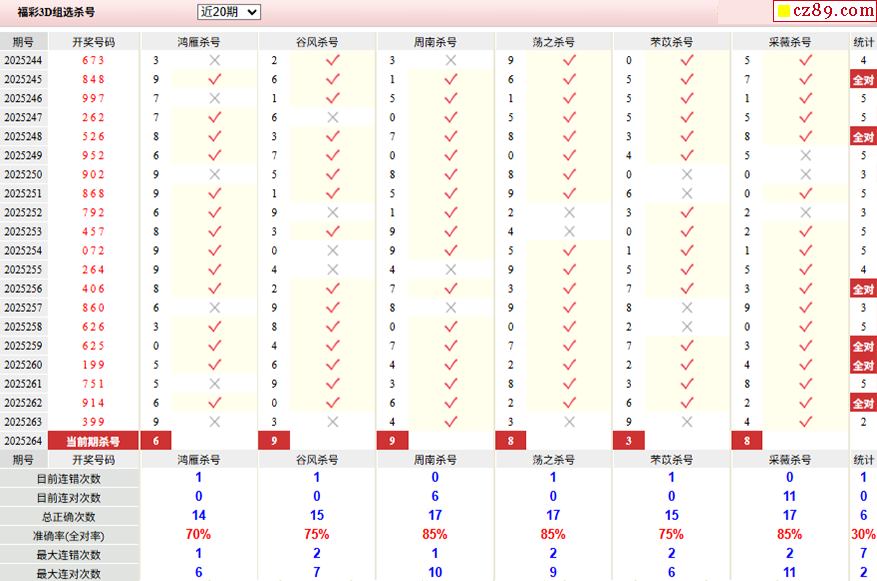The width and height of the screenshot is (877, 581).
Task: Click the X mark for 鸿雁杀号 in row 2025261
Action: tap(214, 383)
